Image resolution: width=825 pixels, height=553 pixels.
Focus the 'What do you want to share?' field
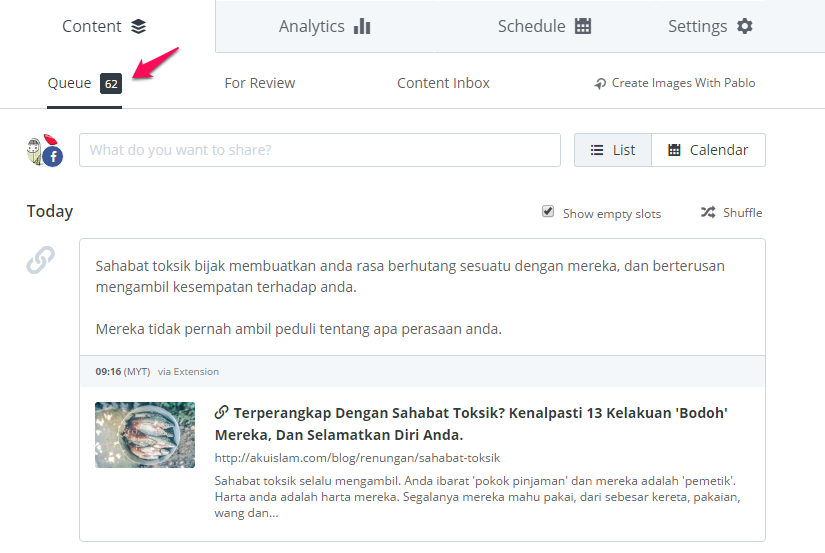click(x=320, y=150)
